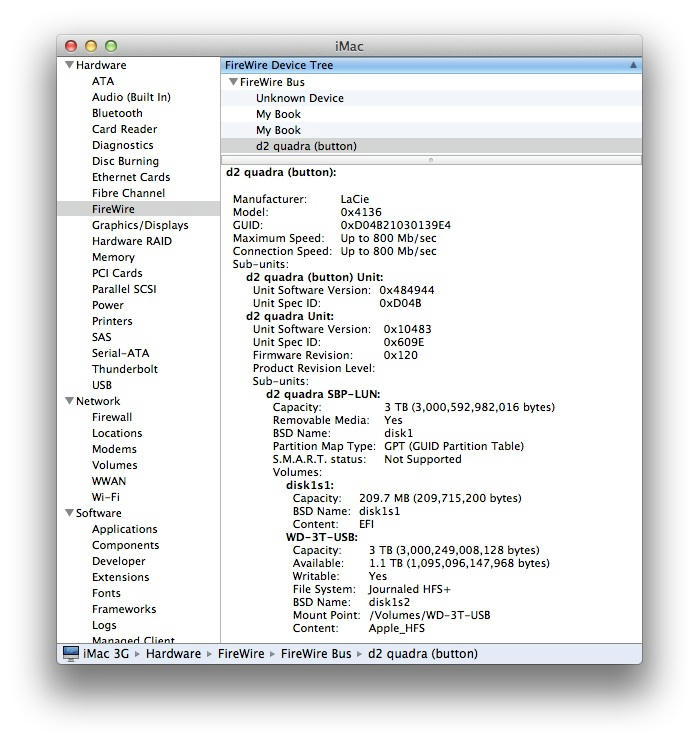The image size is (699, 743).
Task: Click the WD-3T-USB volume heading
Action: 321,537
